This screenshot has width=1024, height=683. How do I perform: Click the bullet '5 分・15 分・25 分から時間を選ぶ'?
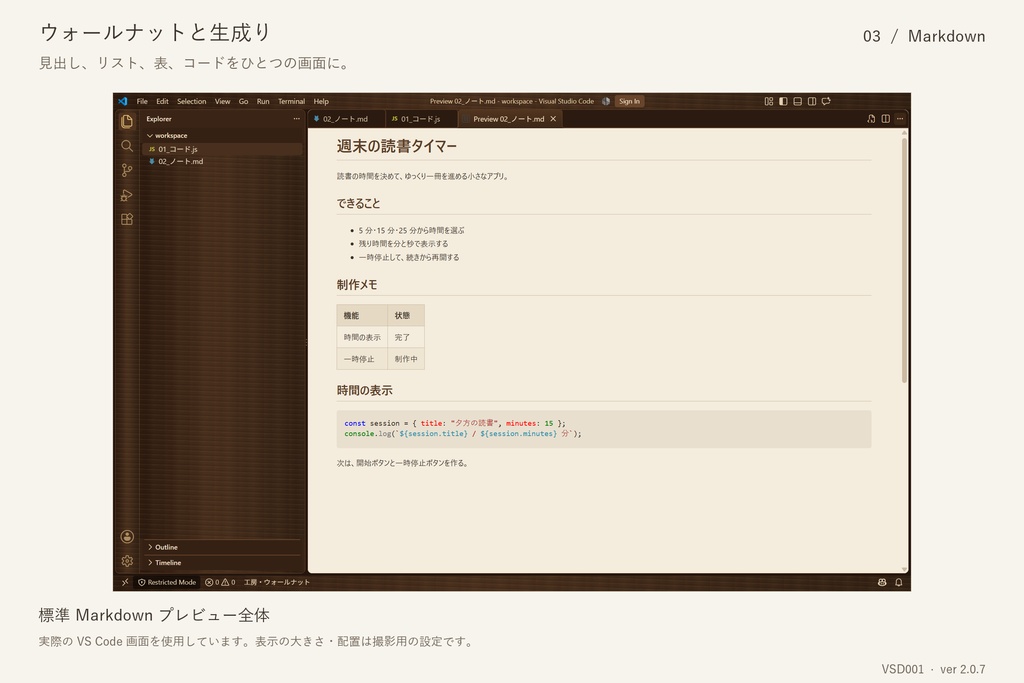(x=411, y=230)
